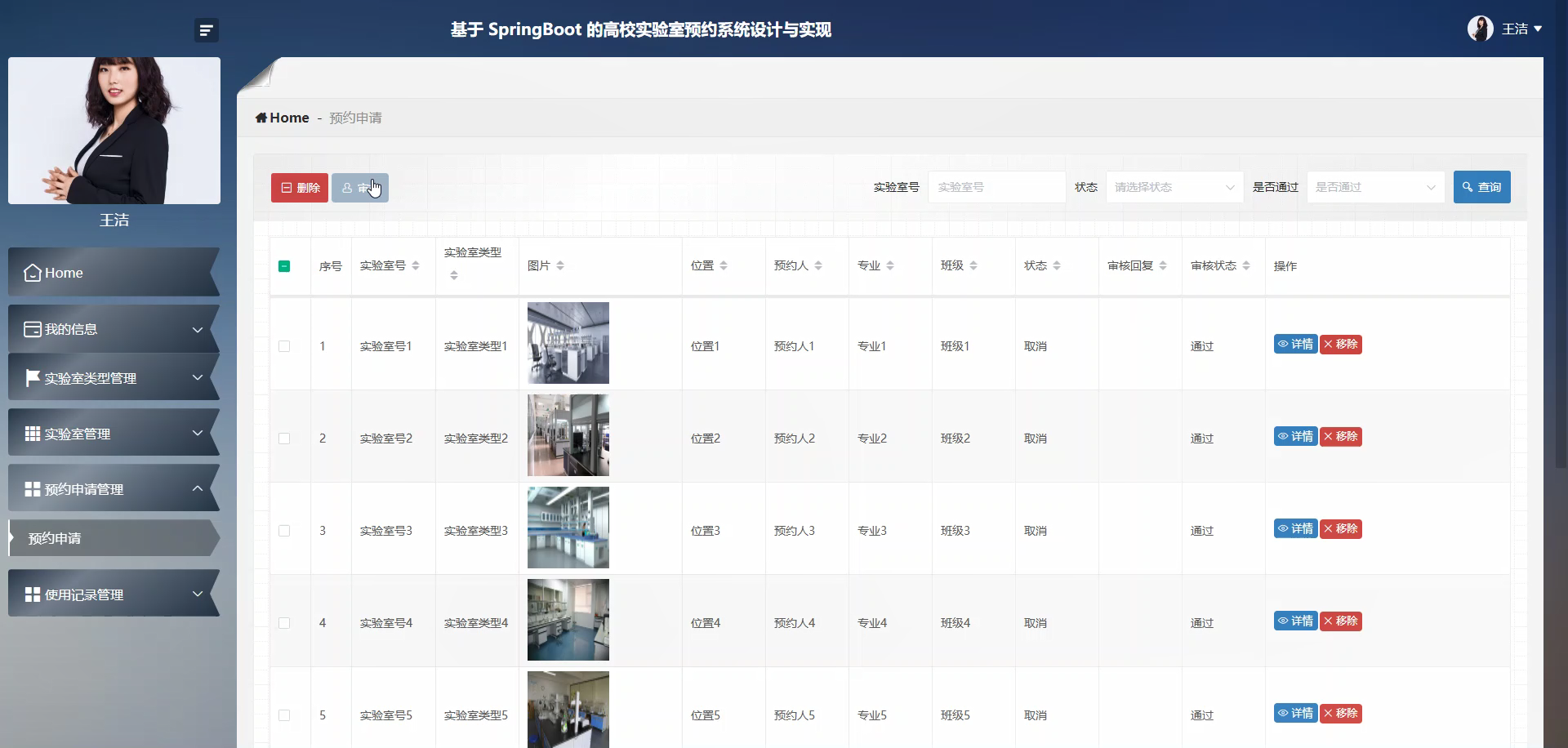Toggle the sidebar with the hamburger icon
The image size is (1568, 748).
click(x=207, y=29)
